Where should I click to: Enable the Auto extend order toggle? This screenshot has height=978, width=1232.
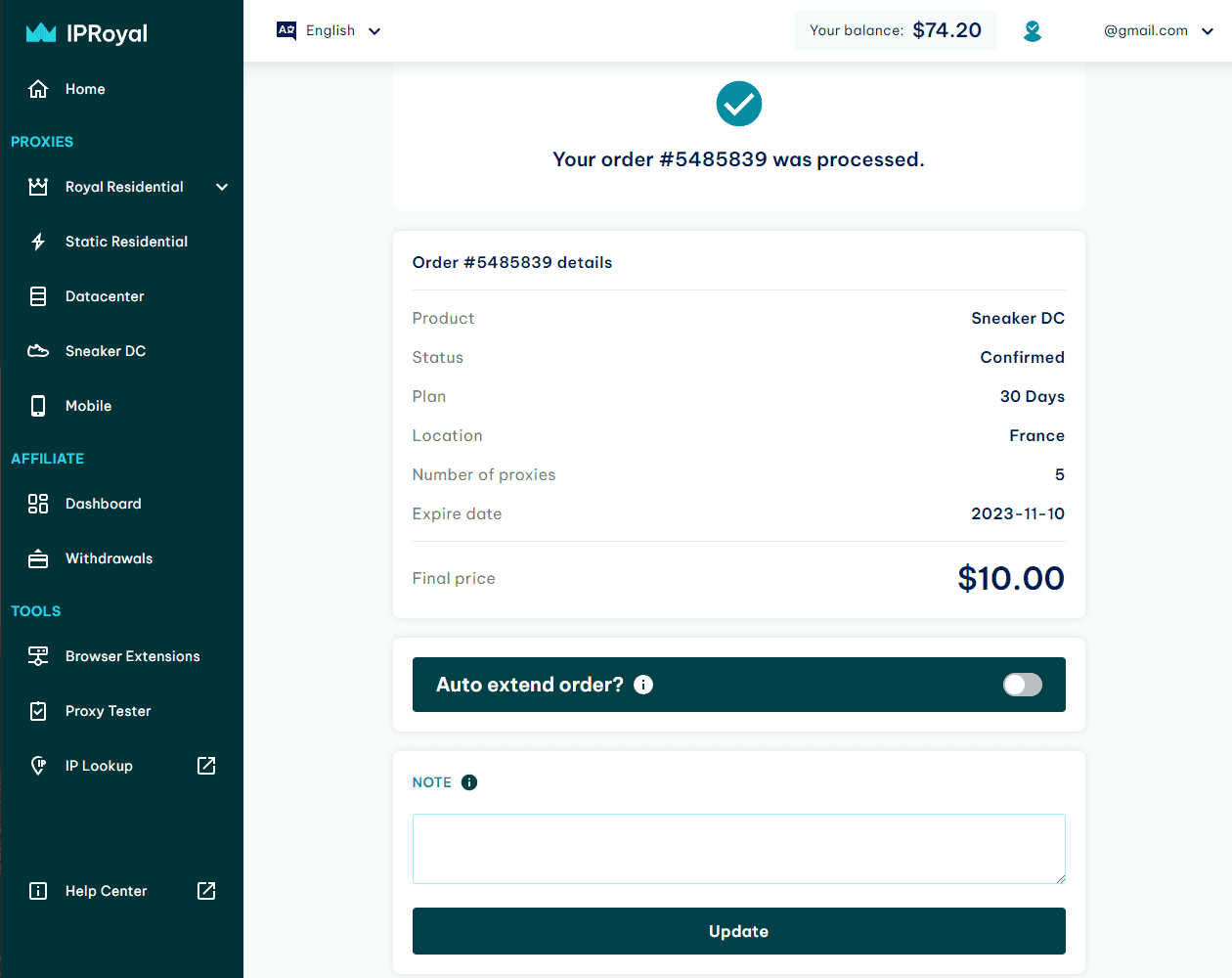pos(1023,685)
